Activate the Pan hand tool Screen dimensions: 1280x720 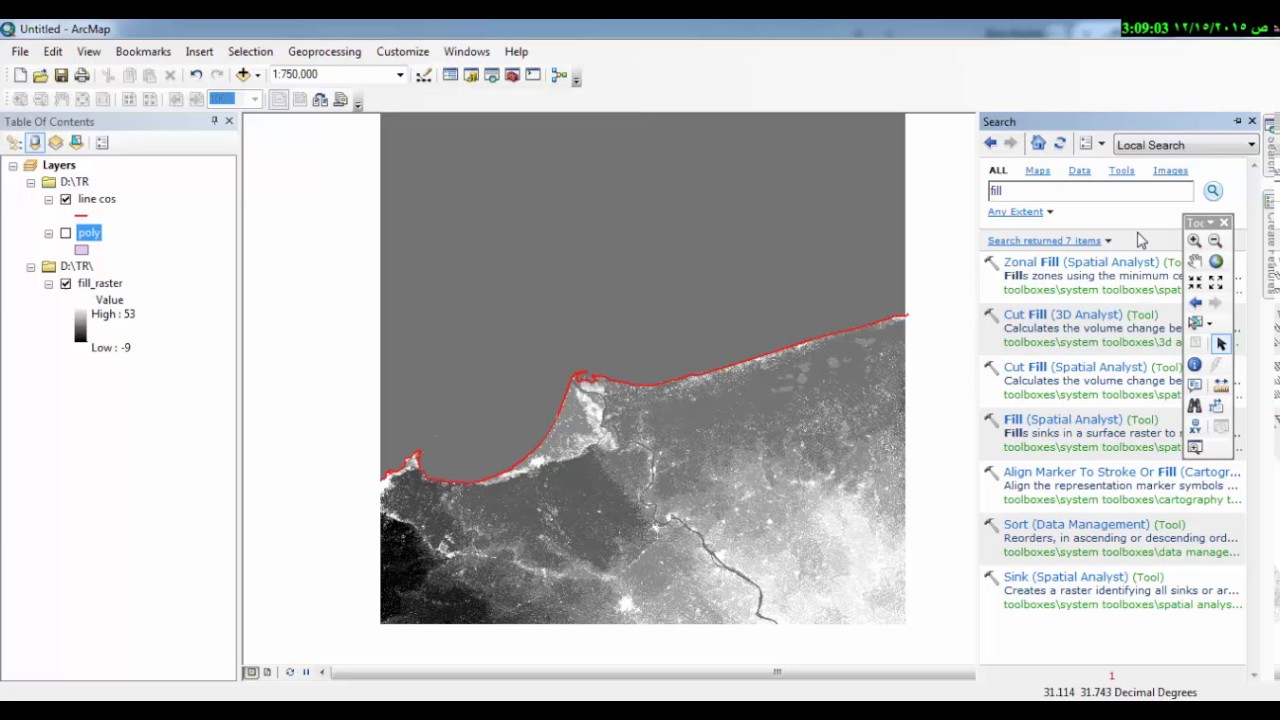click(1194, 262)
